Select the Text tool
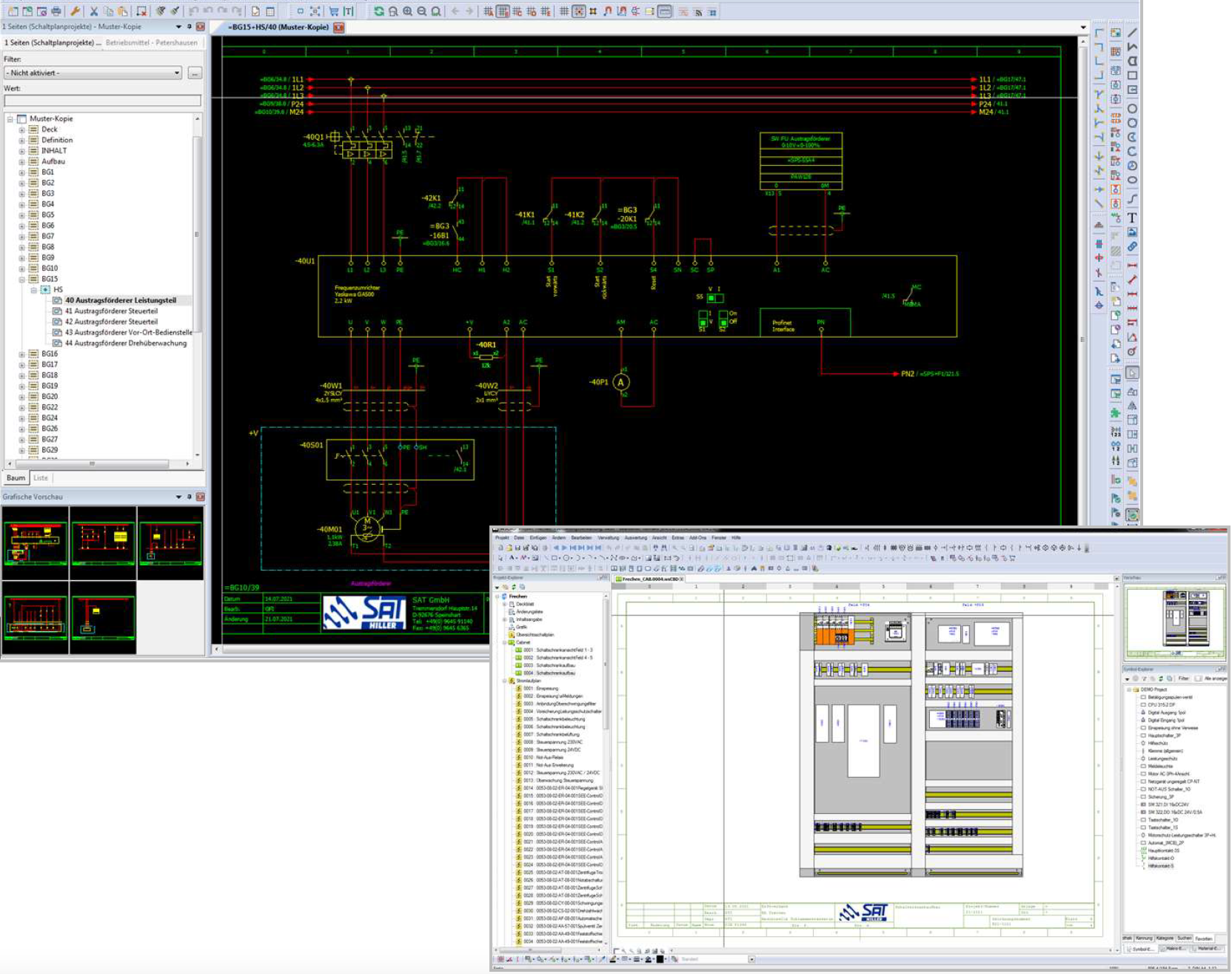1232x974 pixels. [1132, 218]
